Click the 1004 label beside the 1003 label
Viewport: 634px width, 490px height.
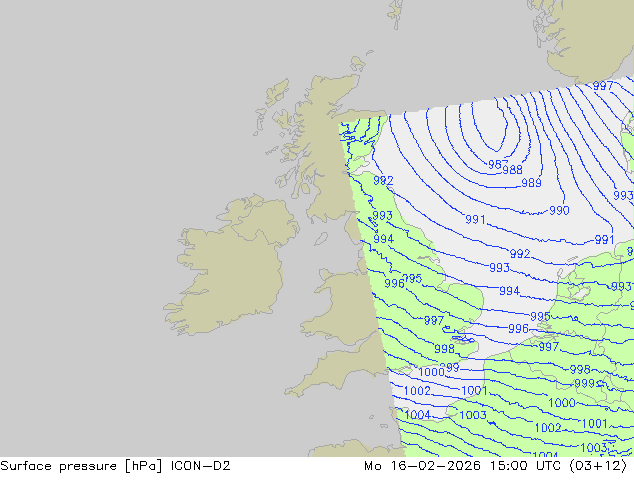pyautogui.click(x=417, y=415)
